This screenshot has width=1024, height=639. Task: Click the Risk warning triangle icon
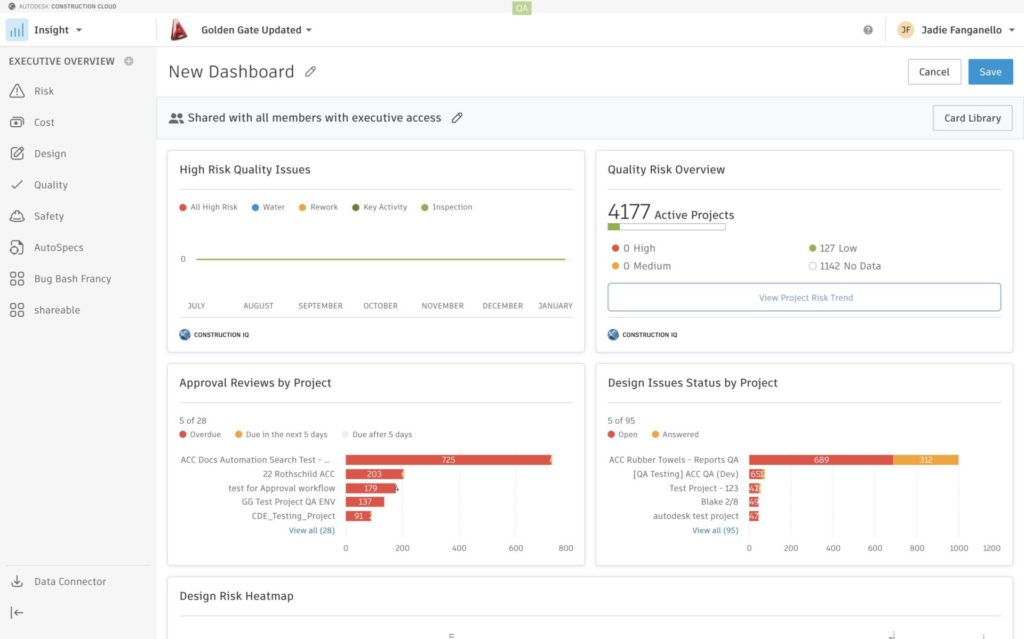click(17, 91)
